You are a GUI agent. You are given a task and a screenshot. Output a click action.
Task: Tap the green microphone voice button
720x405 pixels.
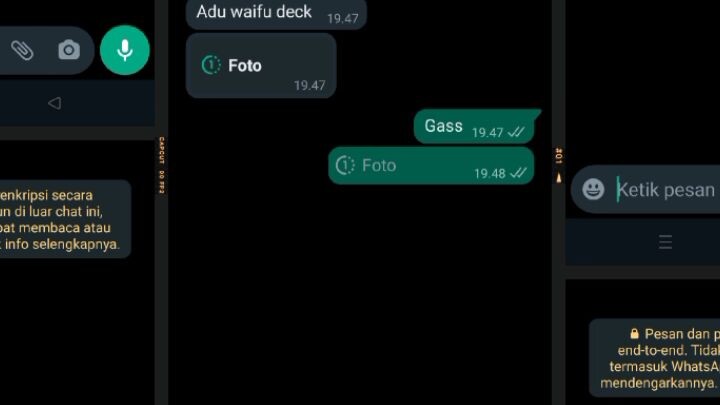[x=125, y=50]
